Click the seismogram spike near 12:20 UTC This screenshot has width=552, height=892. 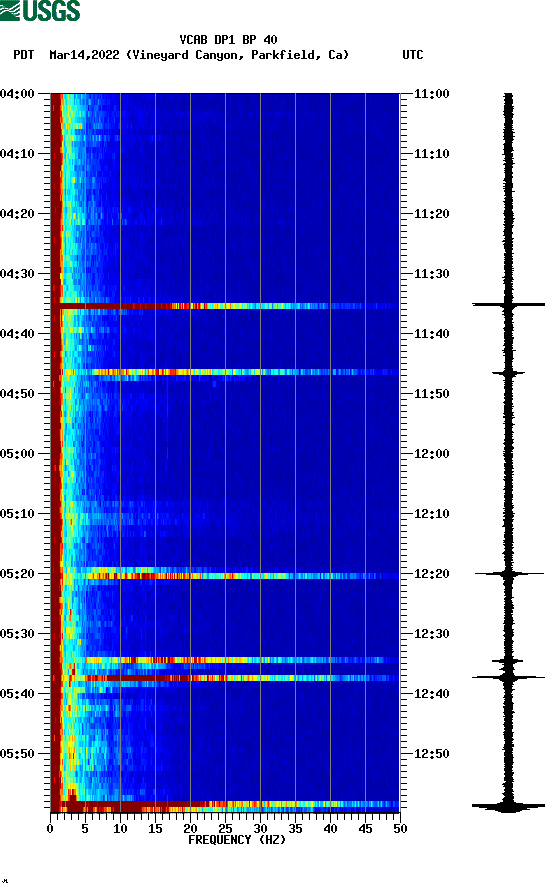click(x=508, y=574)
